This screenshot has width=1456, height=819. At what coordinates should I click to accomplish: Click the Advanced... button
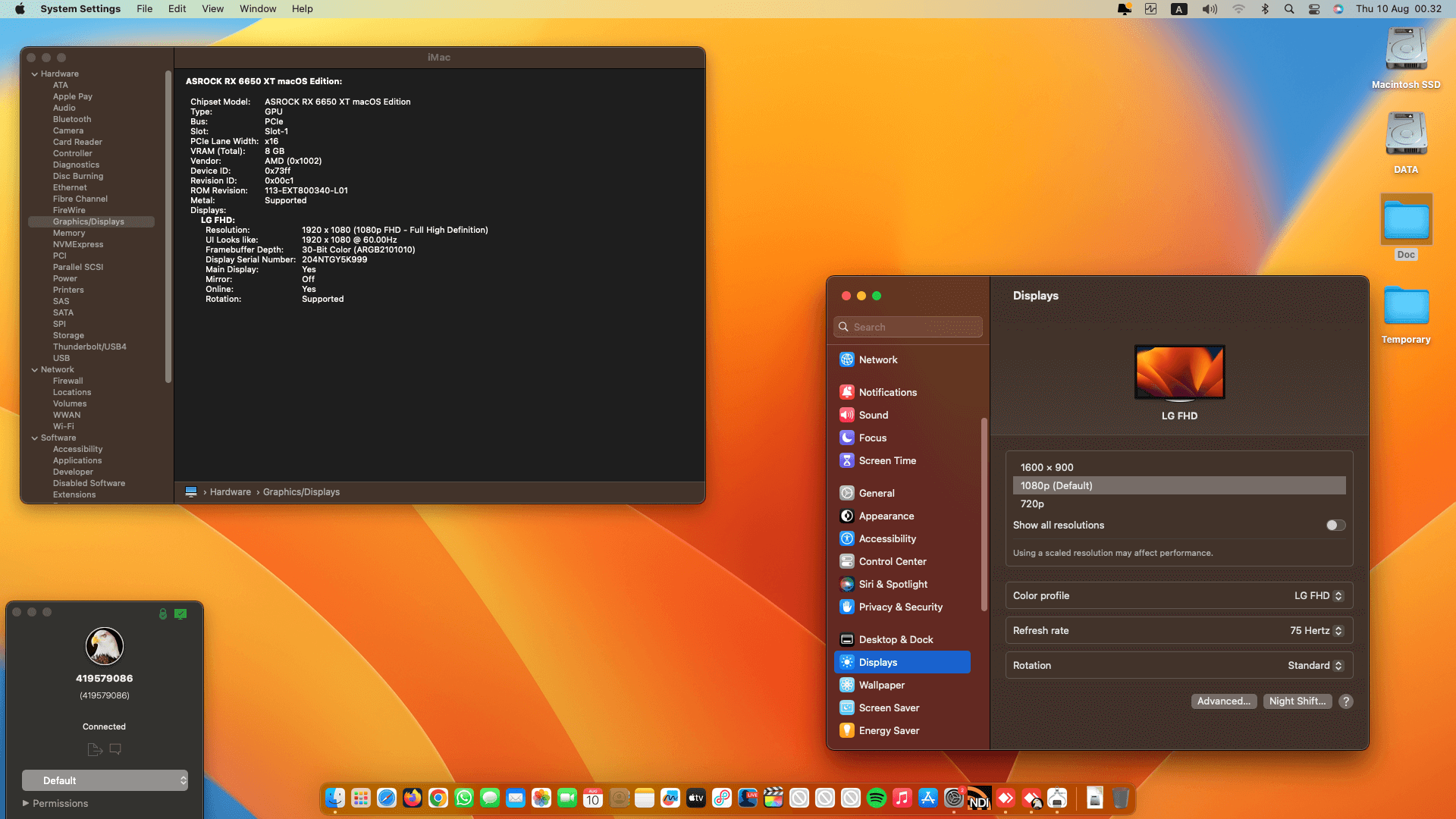[x=1223, y=701]
